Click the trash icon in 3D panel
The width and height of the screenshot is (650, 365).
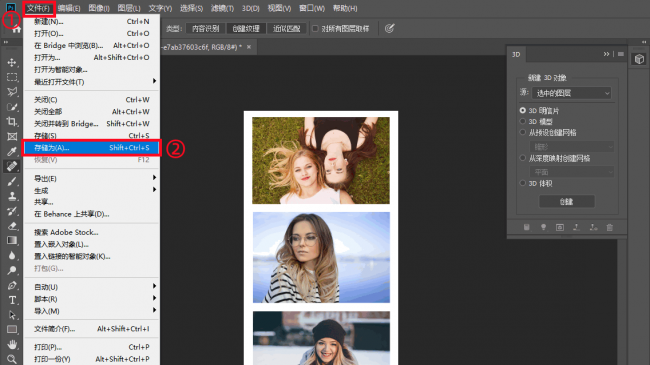(x=609, y=227)
